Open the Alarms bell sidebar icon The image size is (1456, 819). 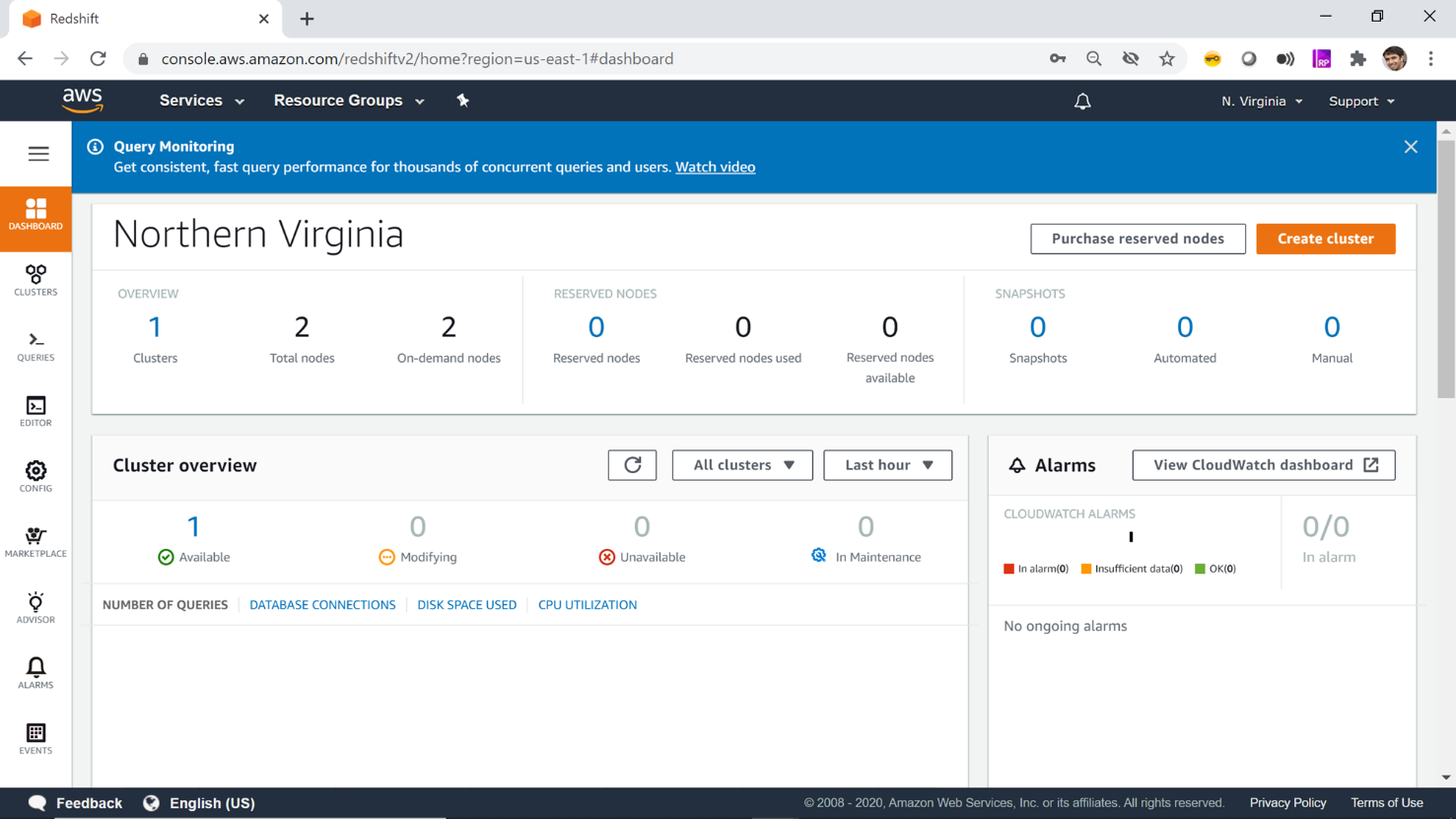coord(35,673)
